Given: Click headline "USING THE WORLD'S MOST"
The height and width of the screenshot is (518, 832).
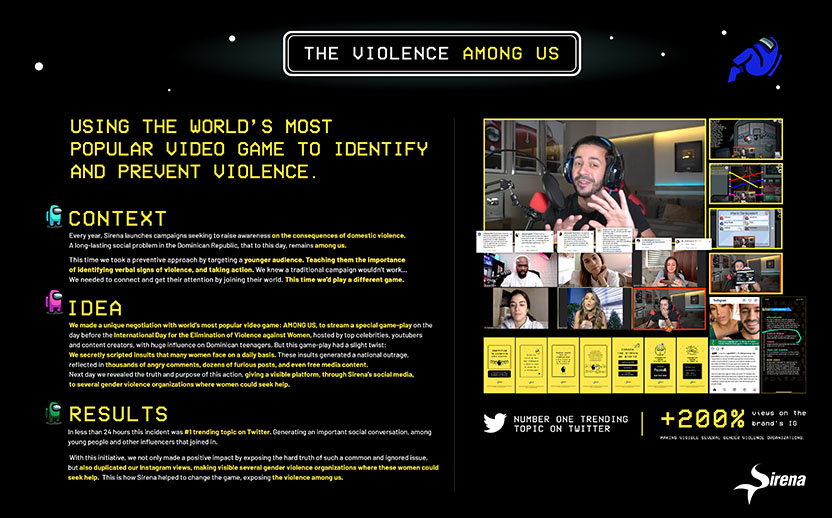Looking at the screenshot, I should pos(201,126).
